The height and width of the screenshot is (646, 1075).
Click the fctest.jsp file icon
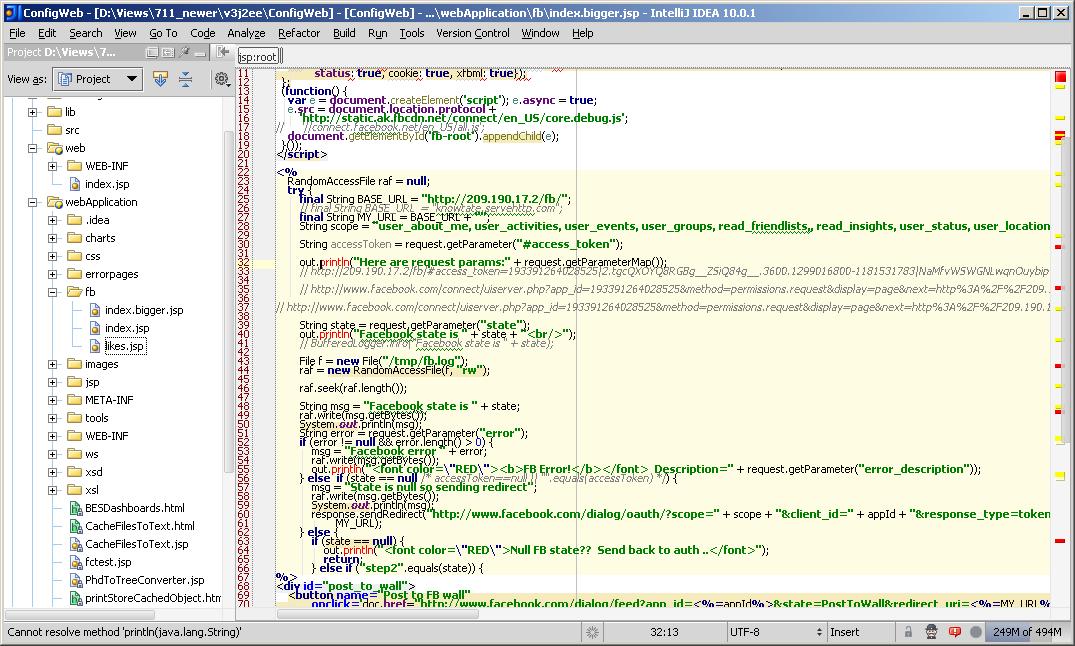[75, 562]
